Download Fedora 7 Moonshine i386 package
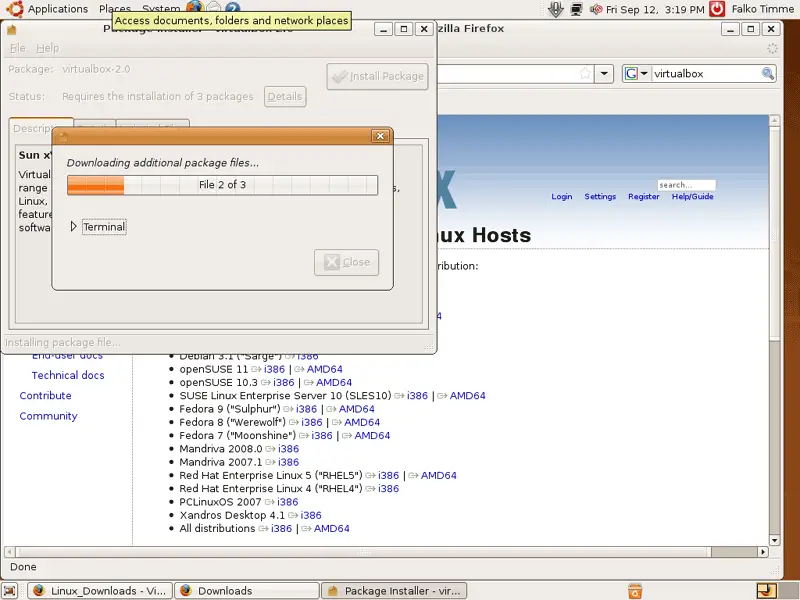800x600 pixels. pyautogui.click(x=321, y=435)
